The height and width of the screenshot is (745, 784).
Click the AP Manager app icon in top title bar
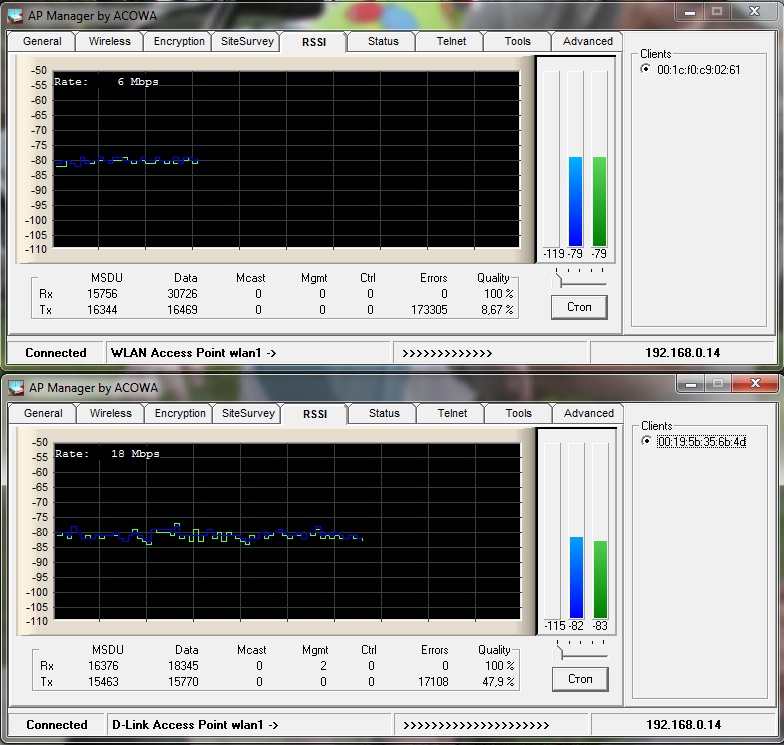15,16
